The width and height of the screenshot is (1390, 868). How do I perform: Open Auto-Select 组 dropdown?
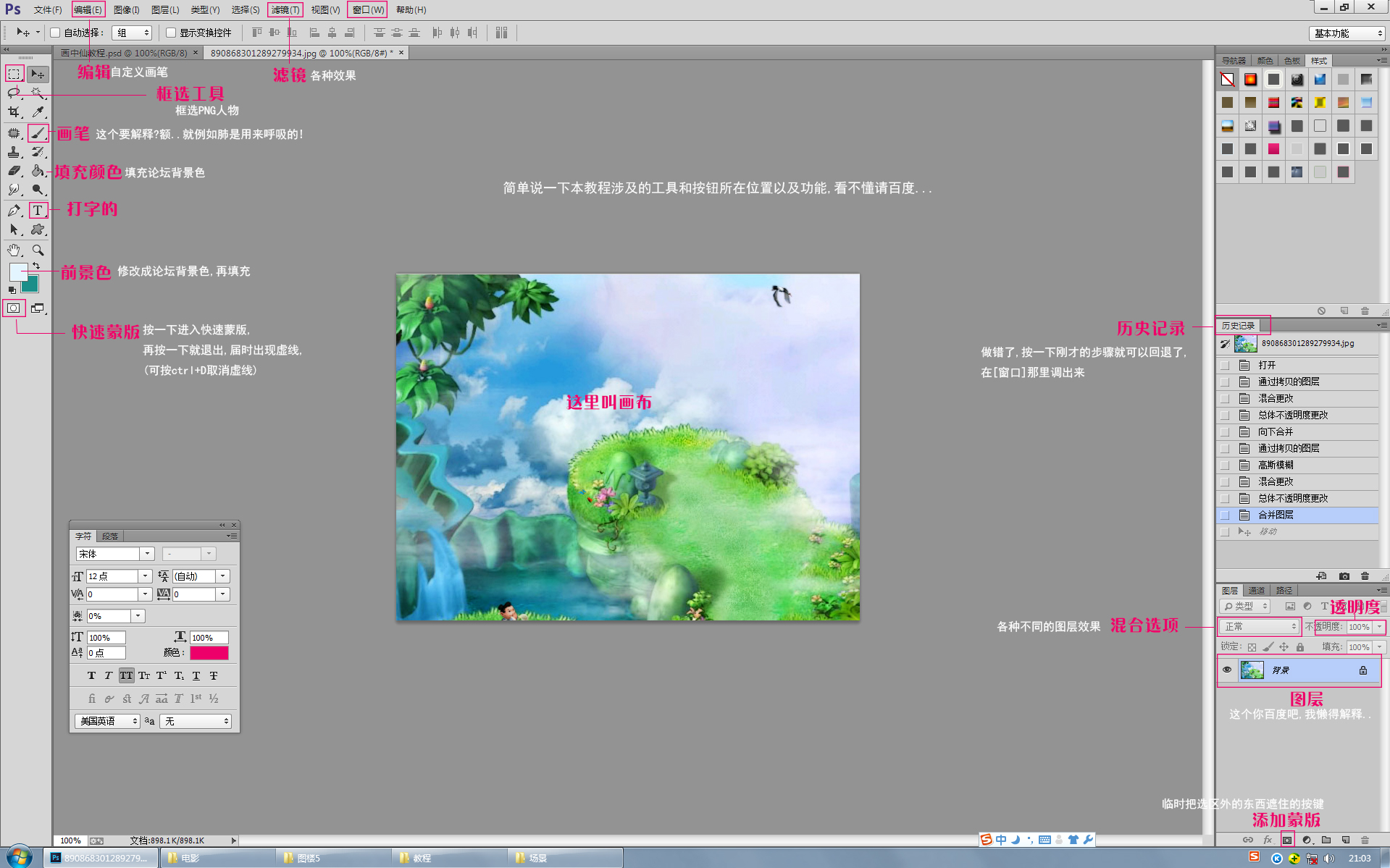coord(132,33)
